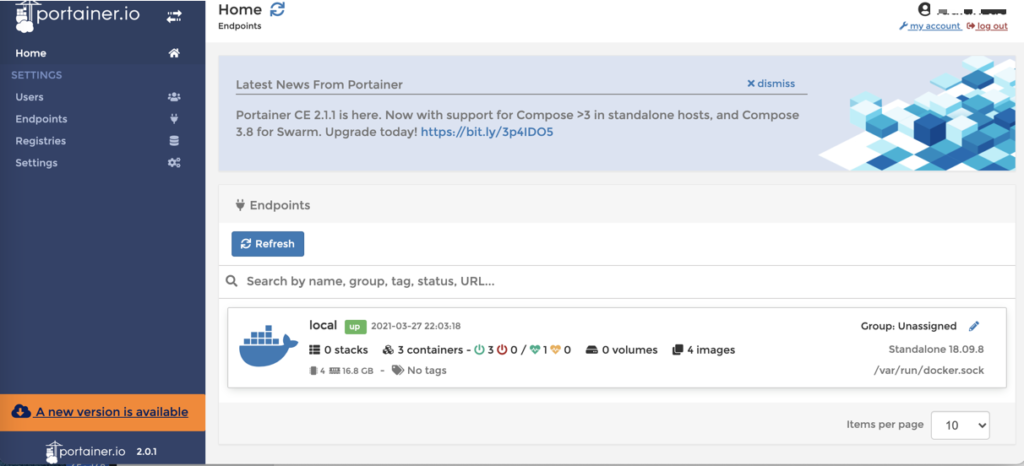The image size is (1024, 466).
Task: Click the log out link
Action: coord(987,26)
